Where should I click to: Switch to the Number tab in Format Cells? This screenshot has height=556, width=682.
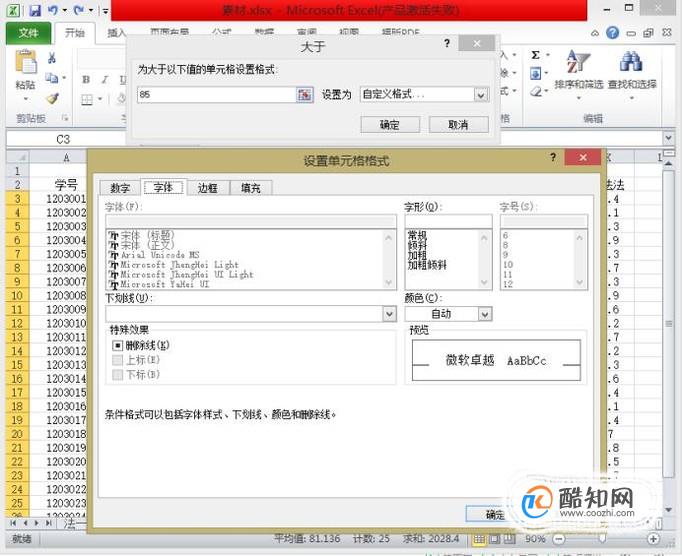point(120,188)
